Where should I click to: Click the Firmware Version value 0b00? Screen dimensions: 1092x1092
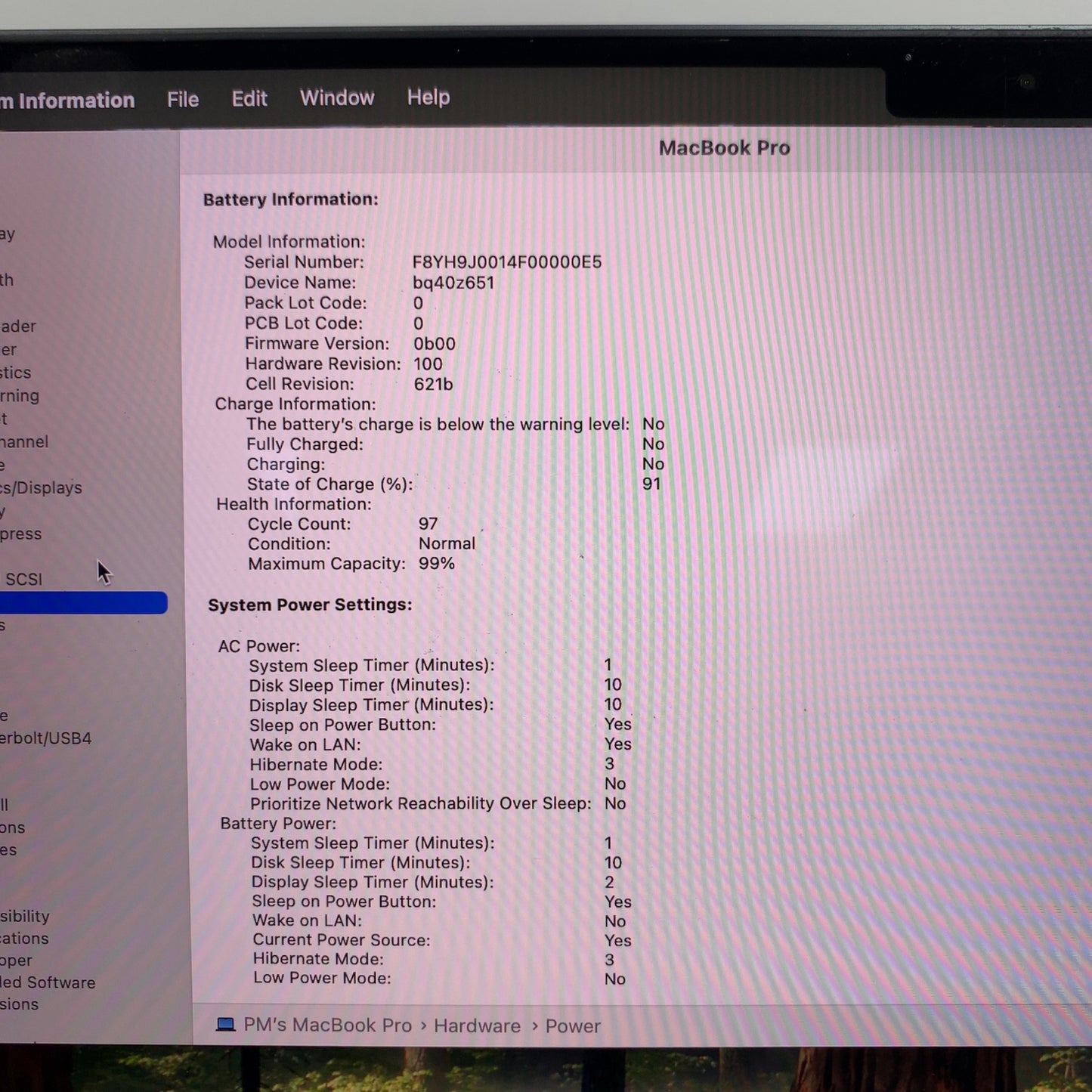435,344
